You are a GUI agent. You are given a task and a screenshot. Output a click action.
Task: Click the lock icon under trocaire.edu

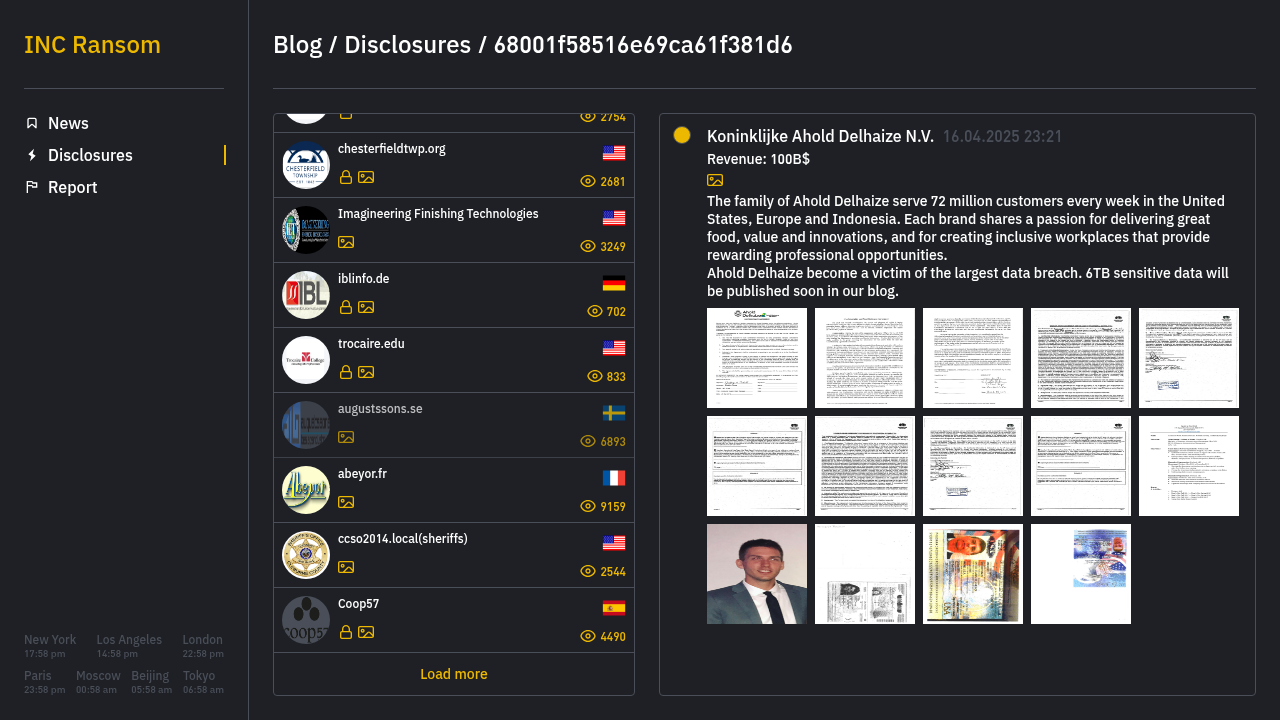[346, 372]
